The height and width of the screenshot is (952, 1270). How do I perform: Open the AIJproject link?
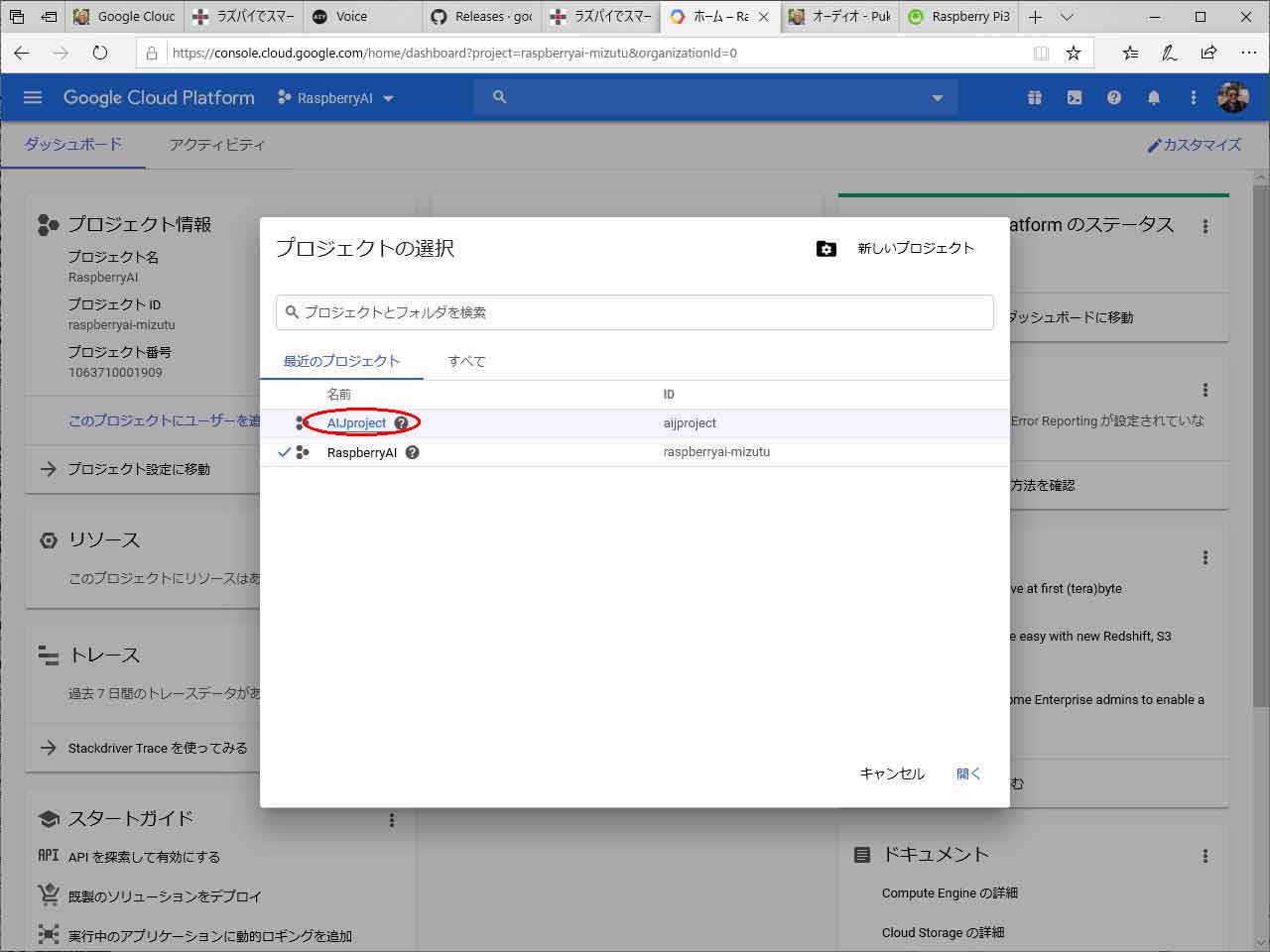(356, 422)
